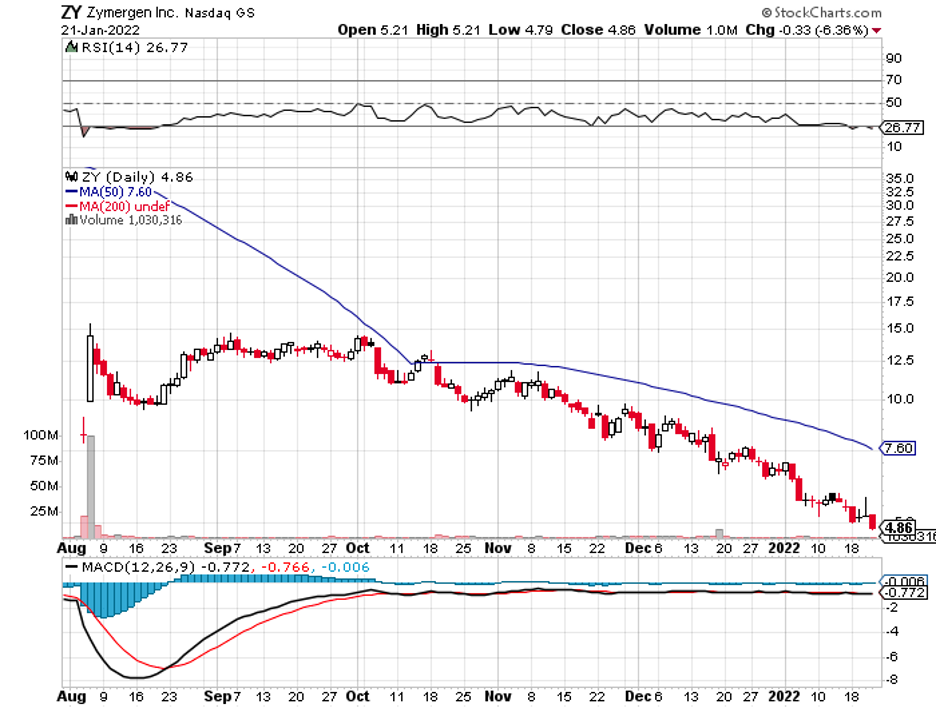Click the red down-arrow beside Chg percentage
This screenshot has height=708, width=936.
pos(877,30)
